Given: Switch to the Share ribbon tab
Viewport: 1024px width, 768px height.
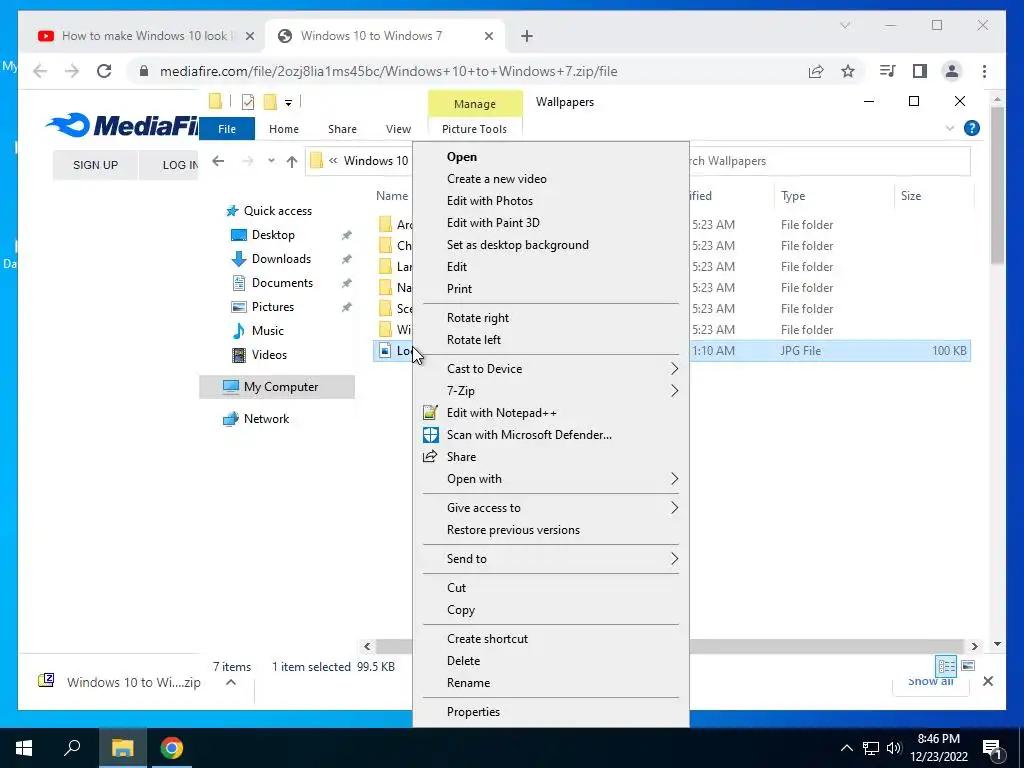Looking at the screenshot, I should [x=342, y=129].
